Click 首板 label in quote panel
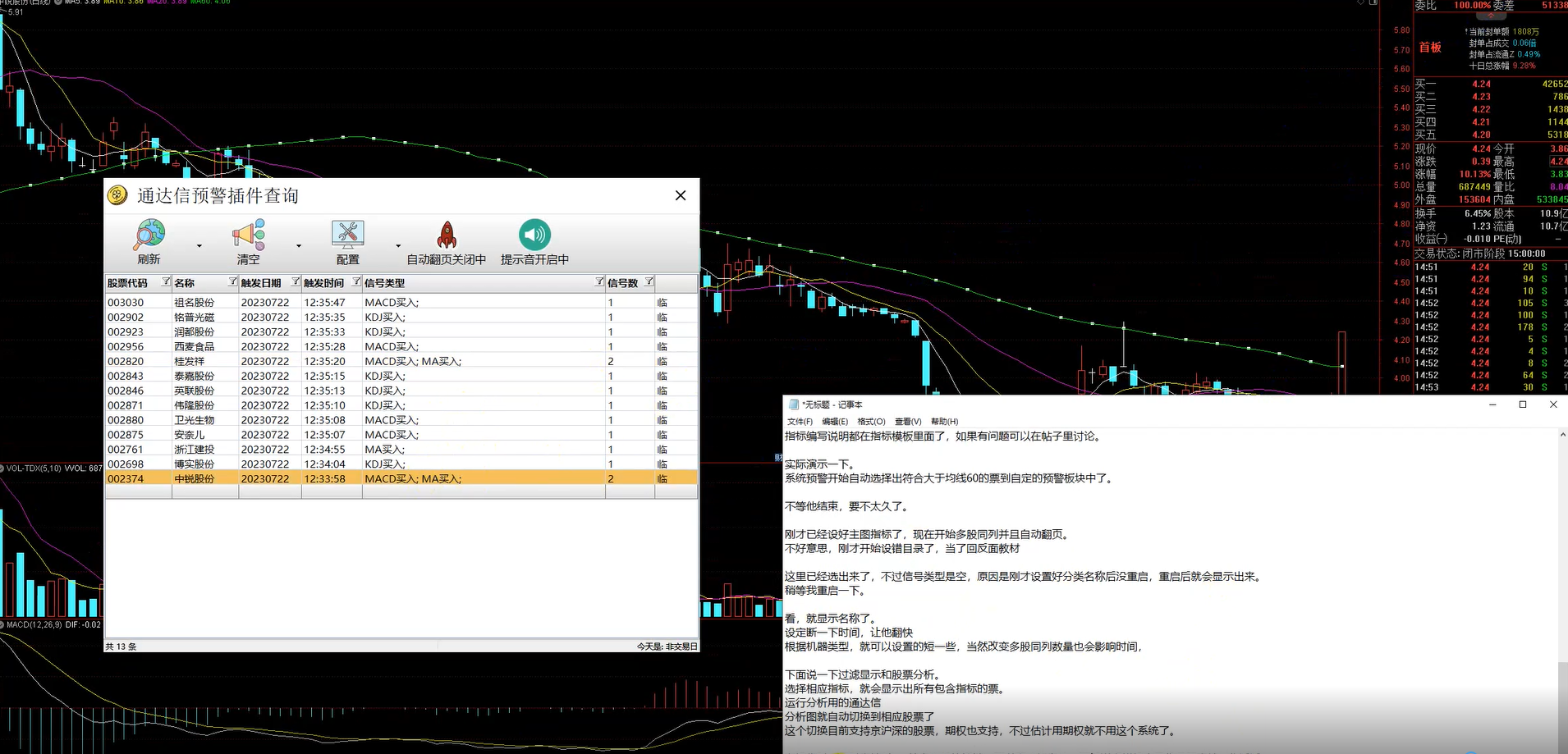This screenshot has width=1568, height=754. click(1430, 48)
